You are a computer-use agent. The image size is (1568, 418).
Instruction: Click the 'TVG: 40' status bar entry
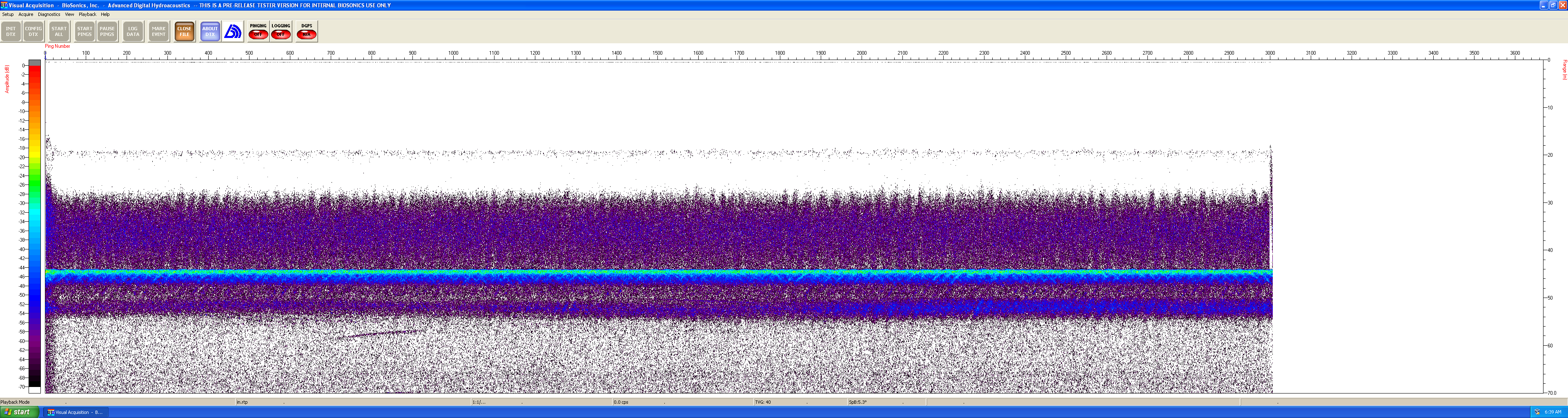click(x=763, y=402)
